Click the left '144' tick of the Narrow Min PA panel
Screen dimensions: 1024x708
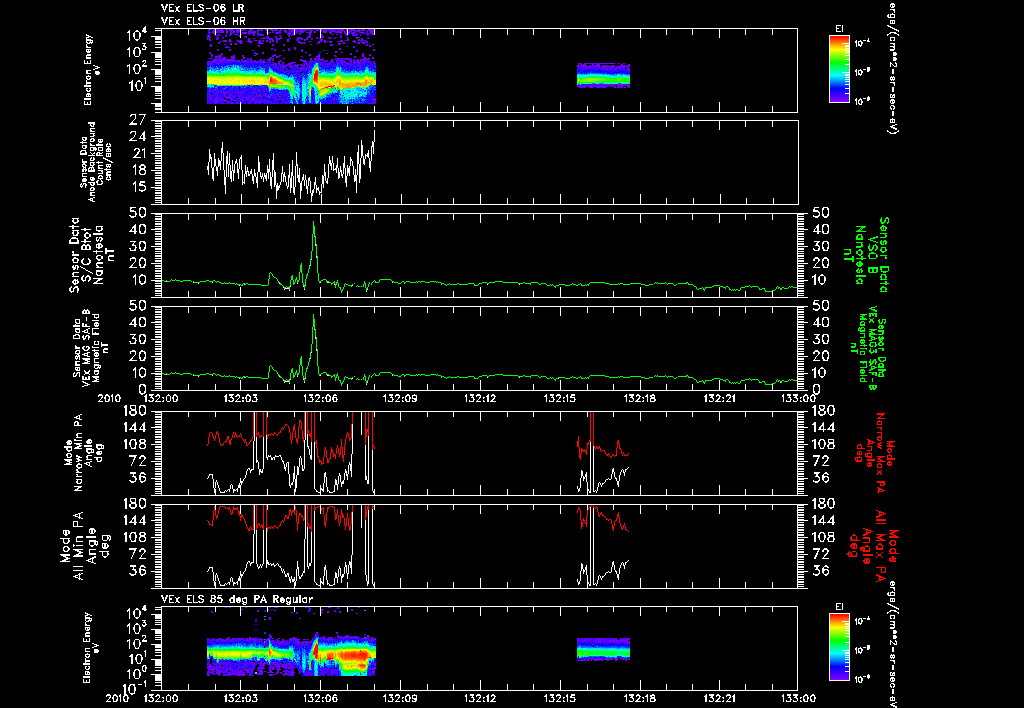[x=134, y=428]
